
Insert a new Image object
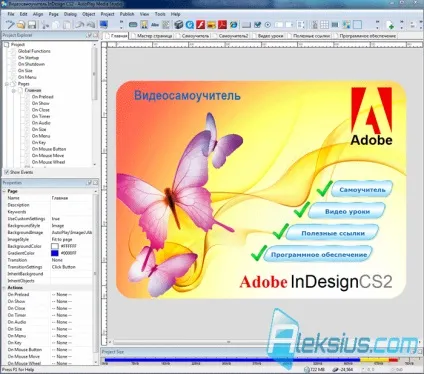144,25
